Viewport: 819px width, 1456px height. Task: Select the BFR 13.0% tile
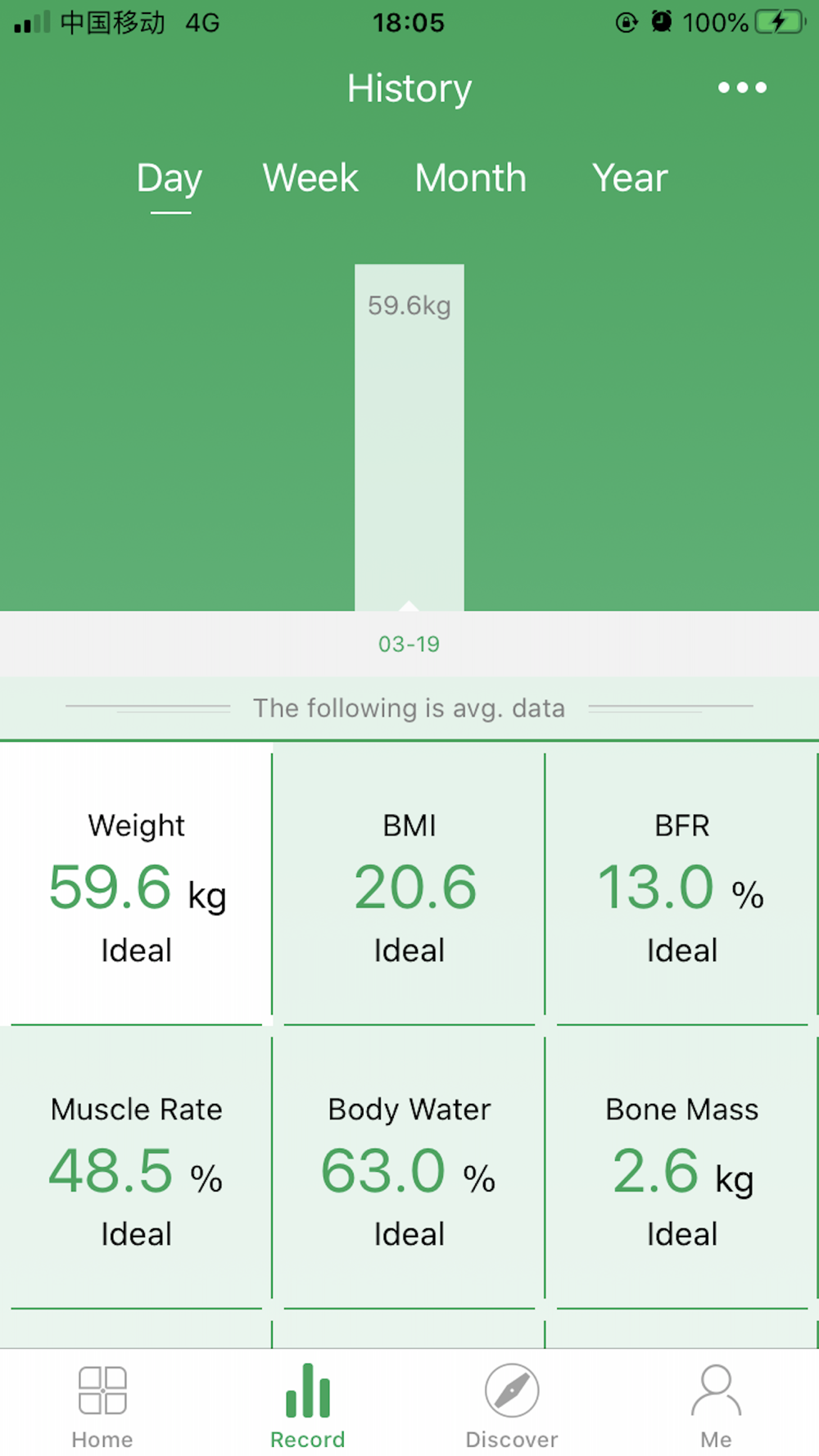point(681,886)
